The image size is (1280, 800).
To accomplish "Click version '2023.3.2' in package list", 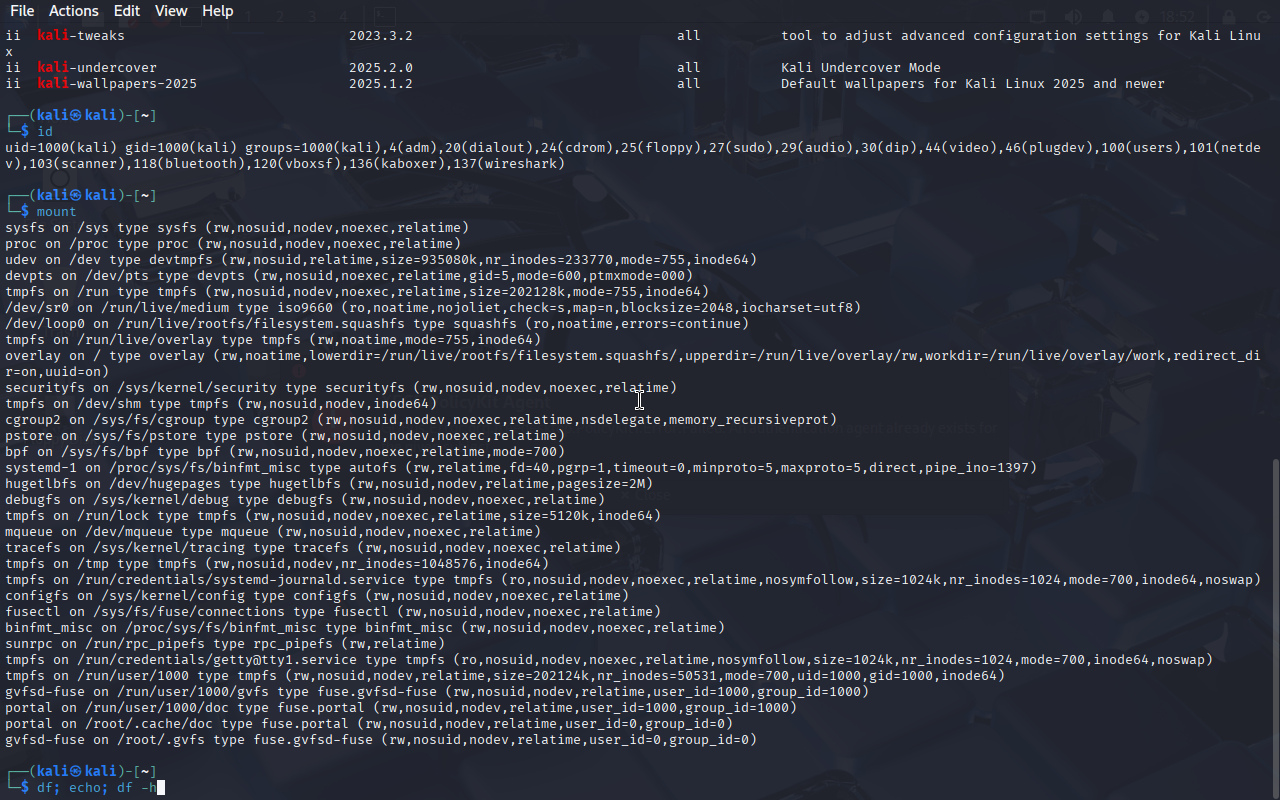I will pyautogui.click(x=381, y=36).
